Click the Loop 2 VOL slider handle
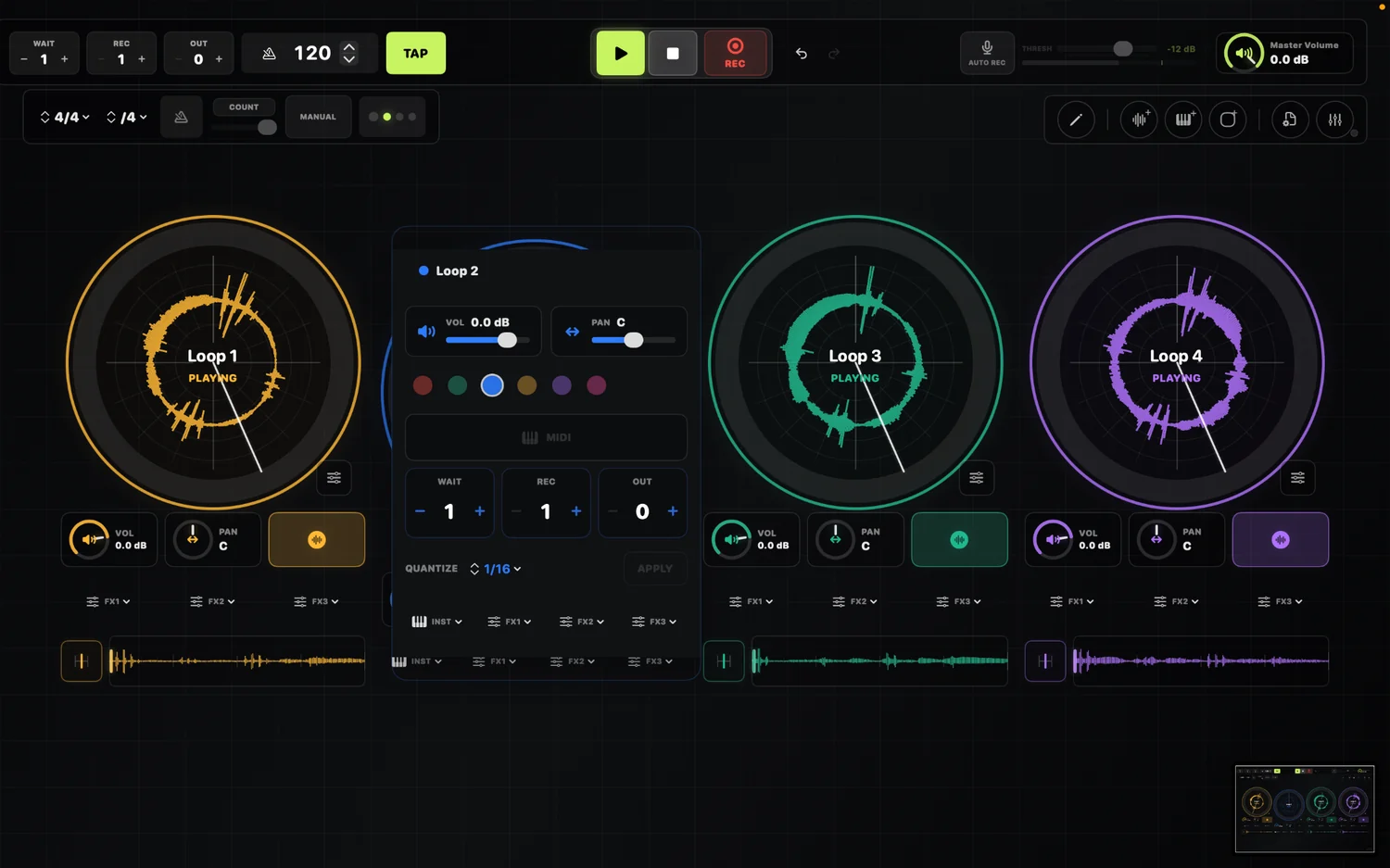Image resolution: width=1390 pixels, height=868 pixels. pyautogui.click(x=507, y=340)
